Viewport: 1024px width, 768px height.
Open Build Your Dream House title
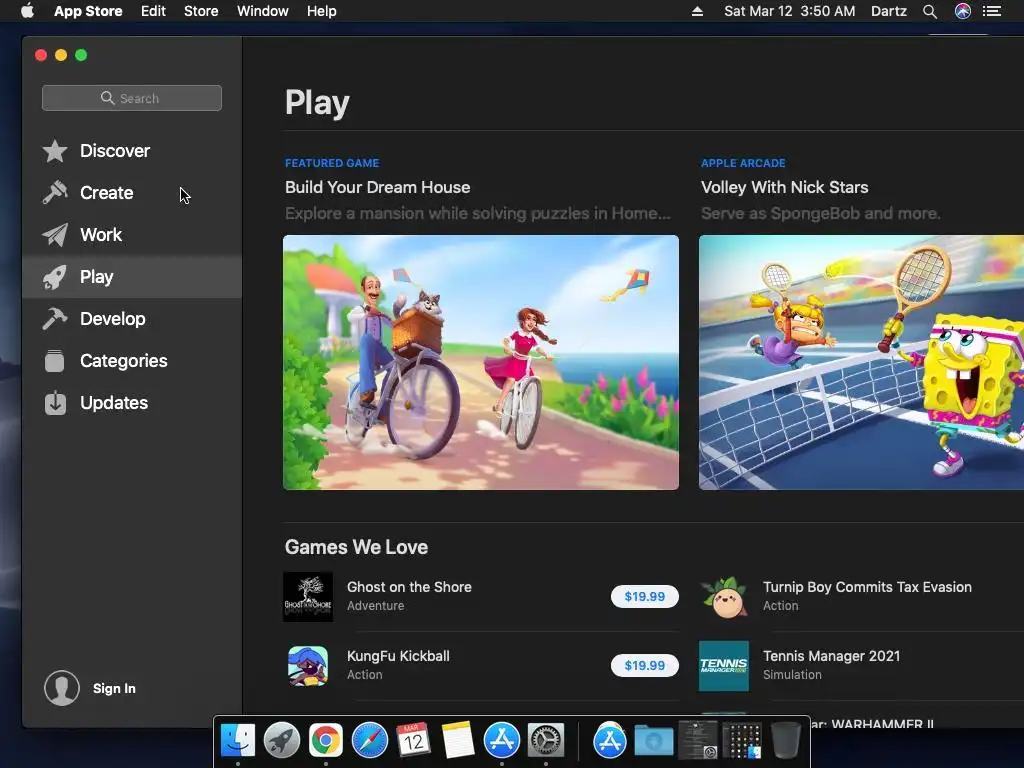(x=377, y=187)
